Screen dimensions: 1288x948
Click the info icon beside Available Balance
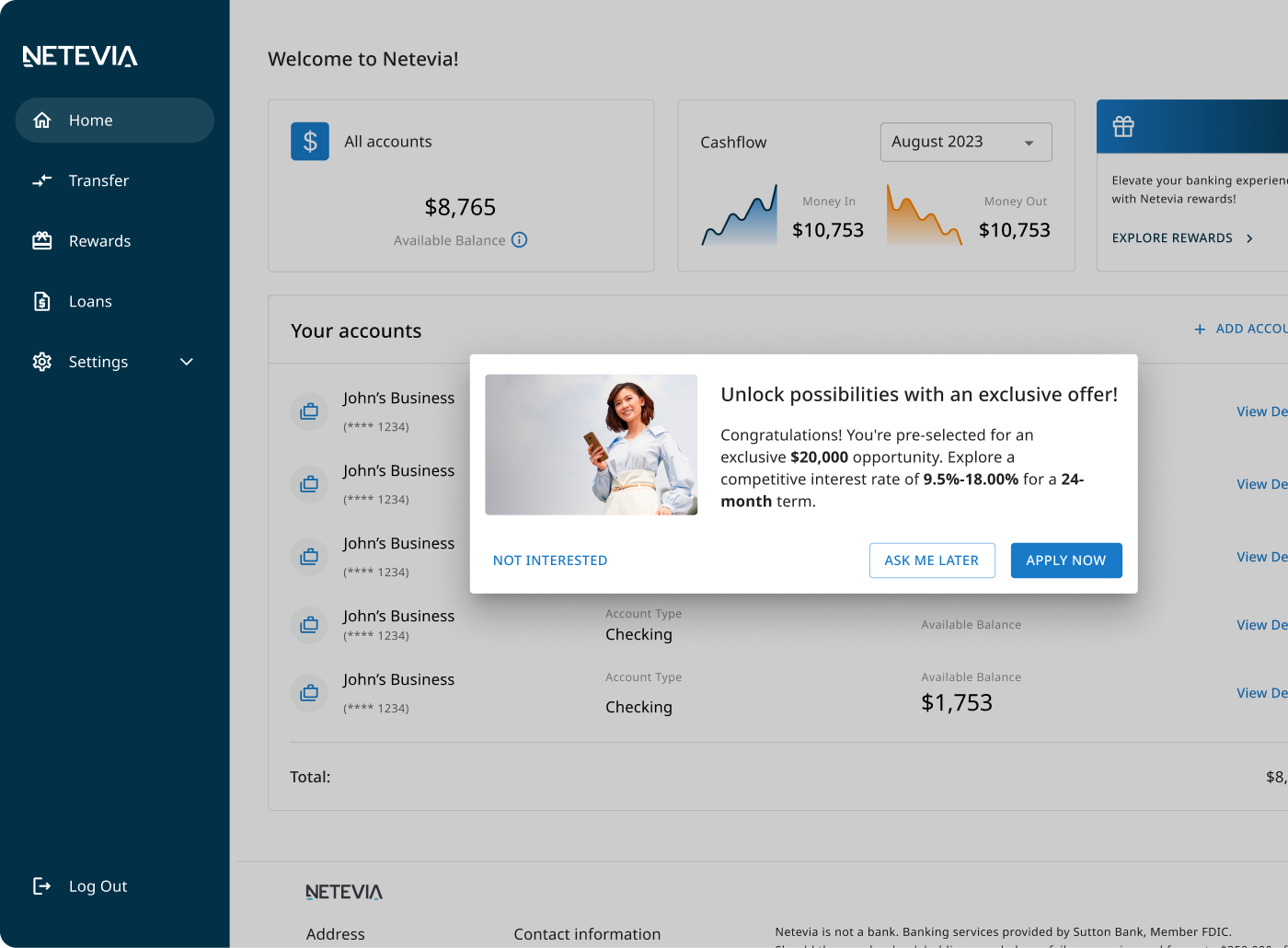(520, 239)
